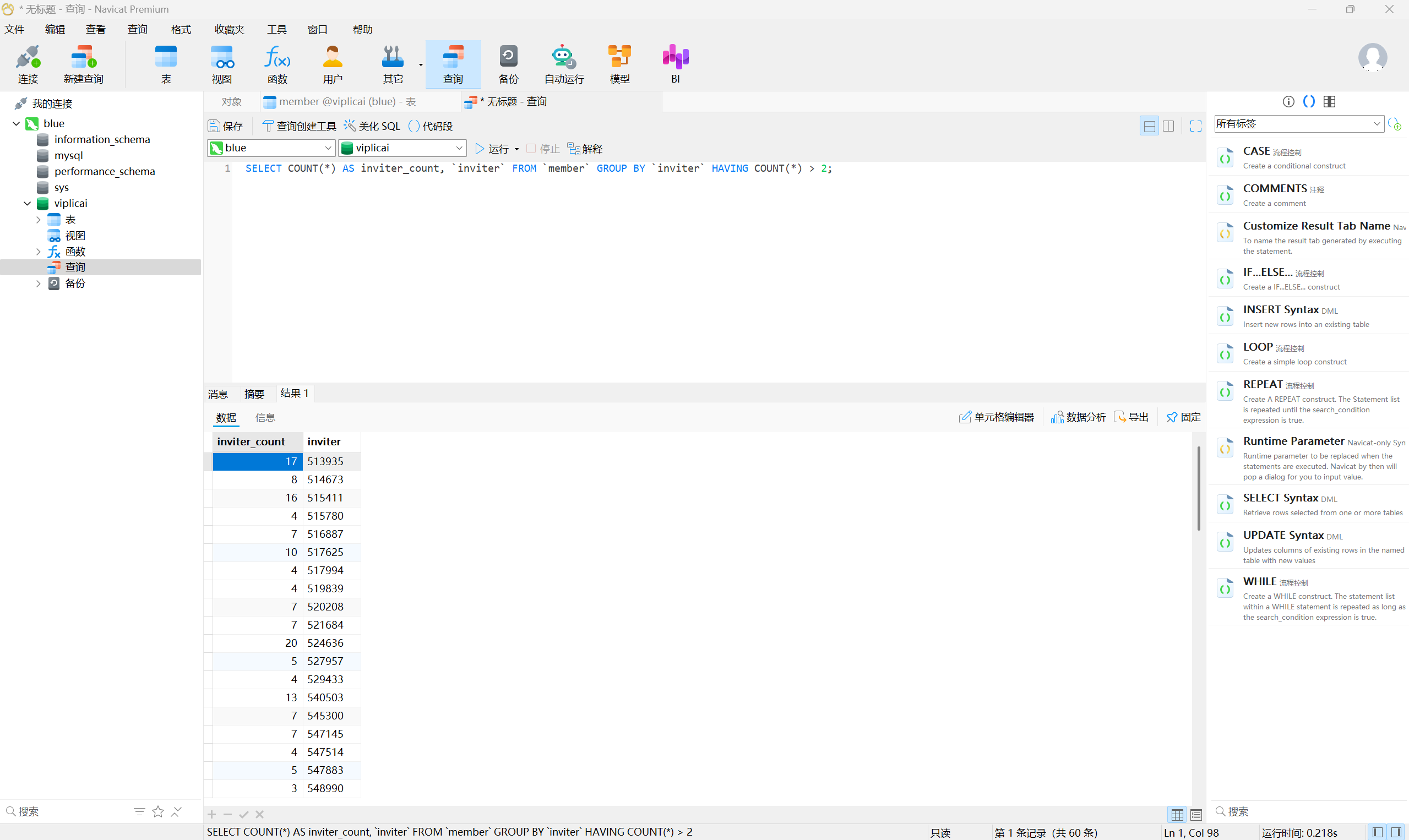
Task: Select the 查询 (Query) toolbar icon
Action: [453, 64]
